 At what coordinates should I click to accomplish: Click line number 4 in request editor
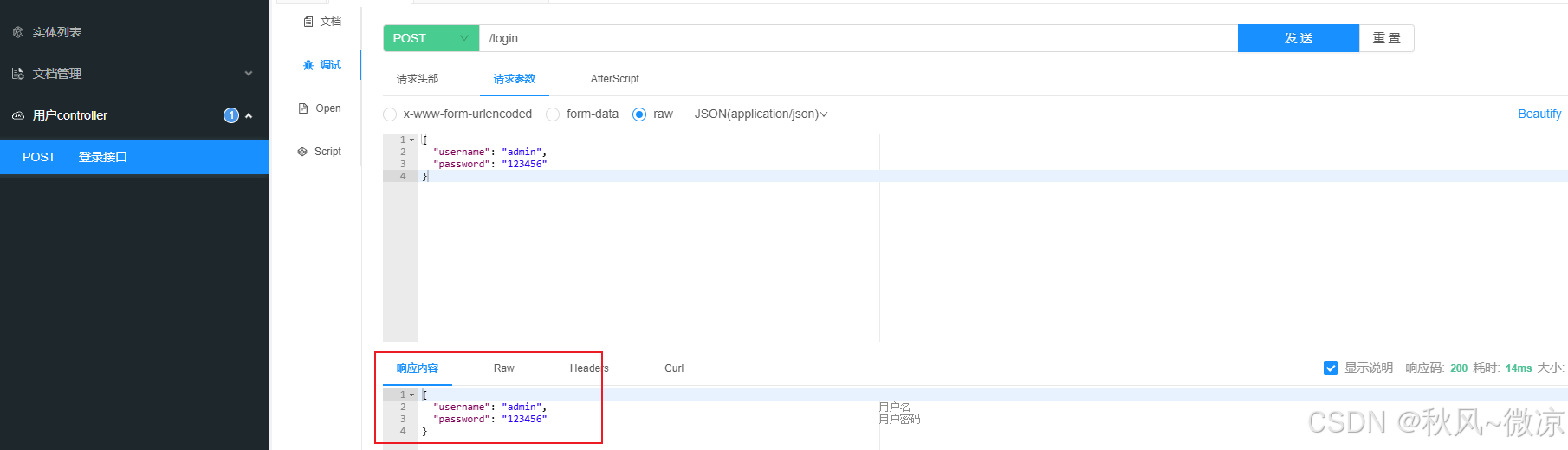click(x=402, y=176)
